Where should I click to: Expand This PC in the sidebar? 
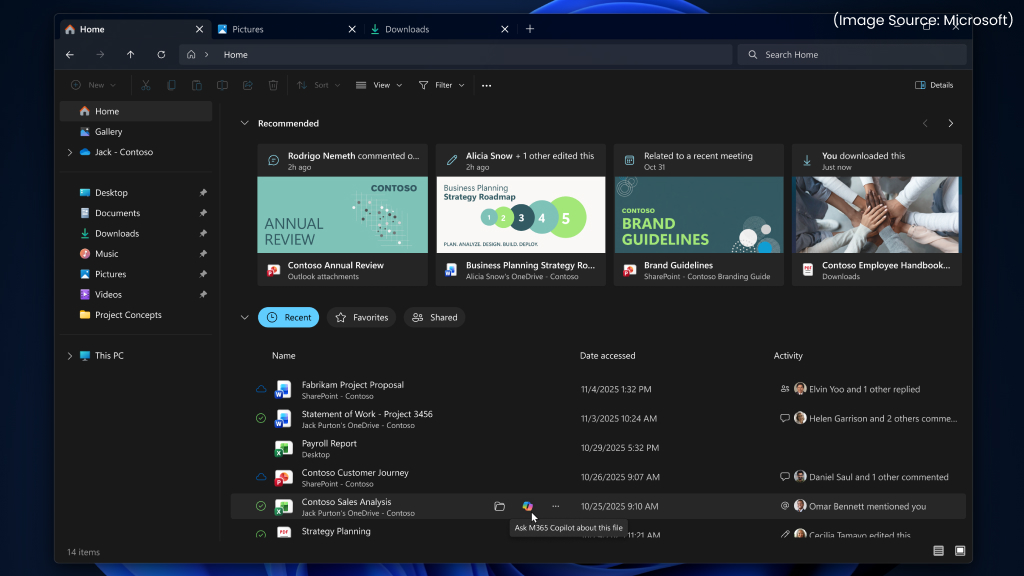tap(69, 355)
